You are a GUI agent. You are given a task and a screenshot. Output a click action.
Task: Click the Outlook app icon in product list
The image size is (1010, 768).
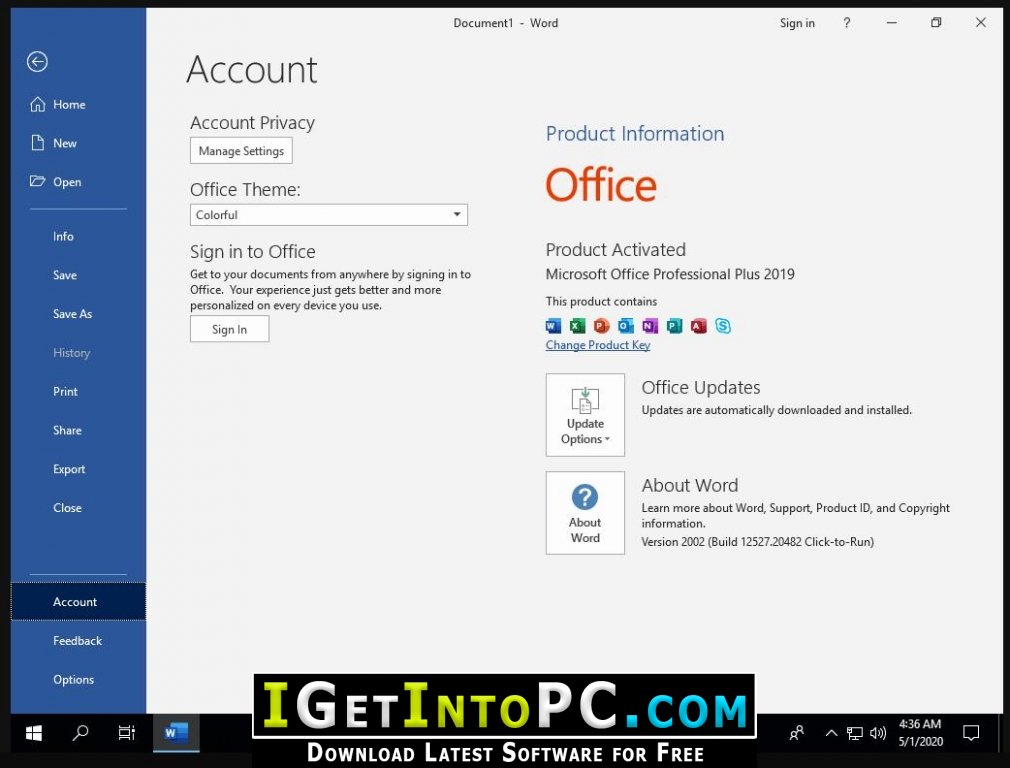point(625,326)
